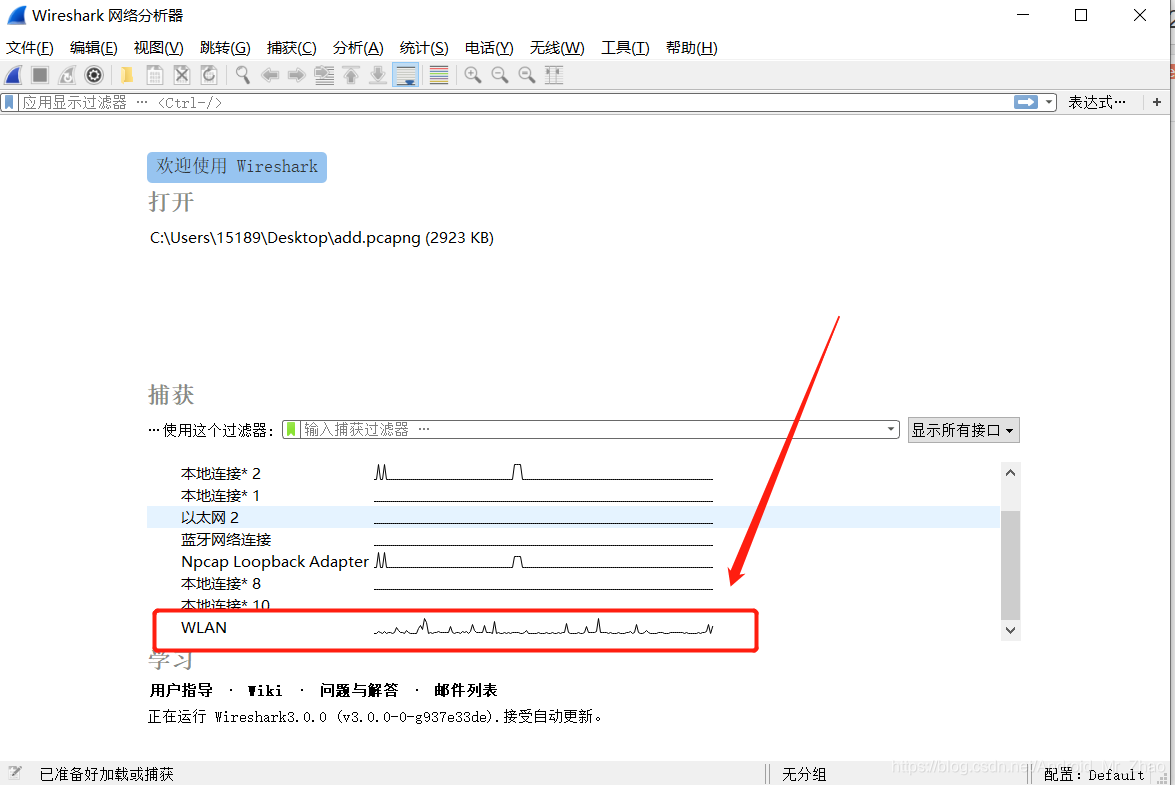
Task: Restart the current capture icon
Action: click(x=67, y=75)
